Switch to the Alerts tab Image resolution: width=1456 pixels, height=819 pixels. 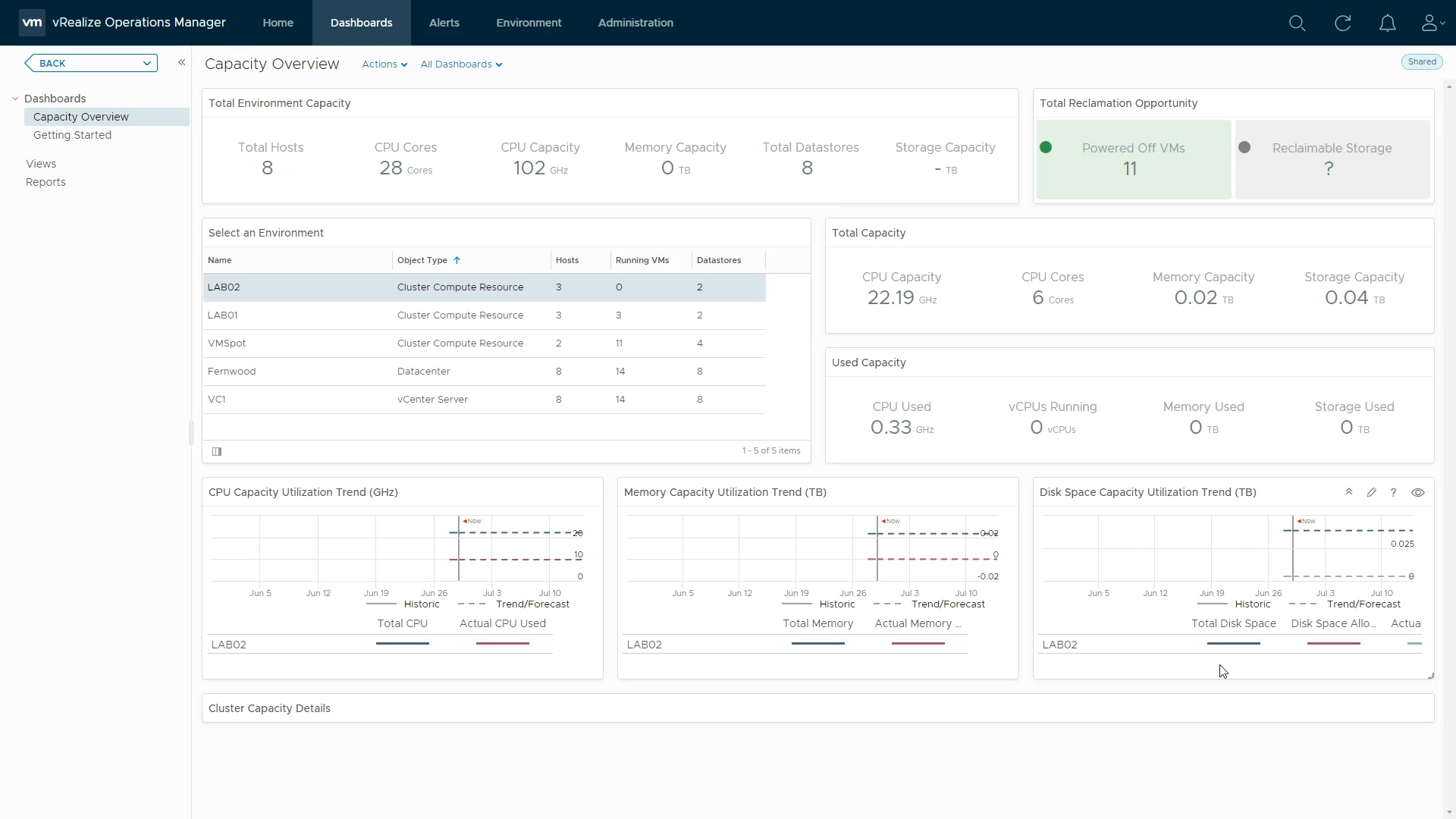coord(444,23)
